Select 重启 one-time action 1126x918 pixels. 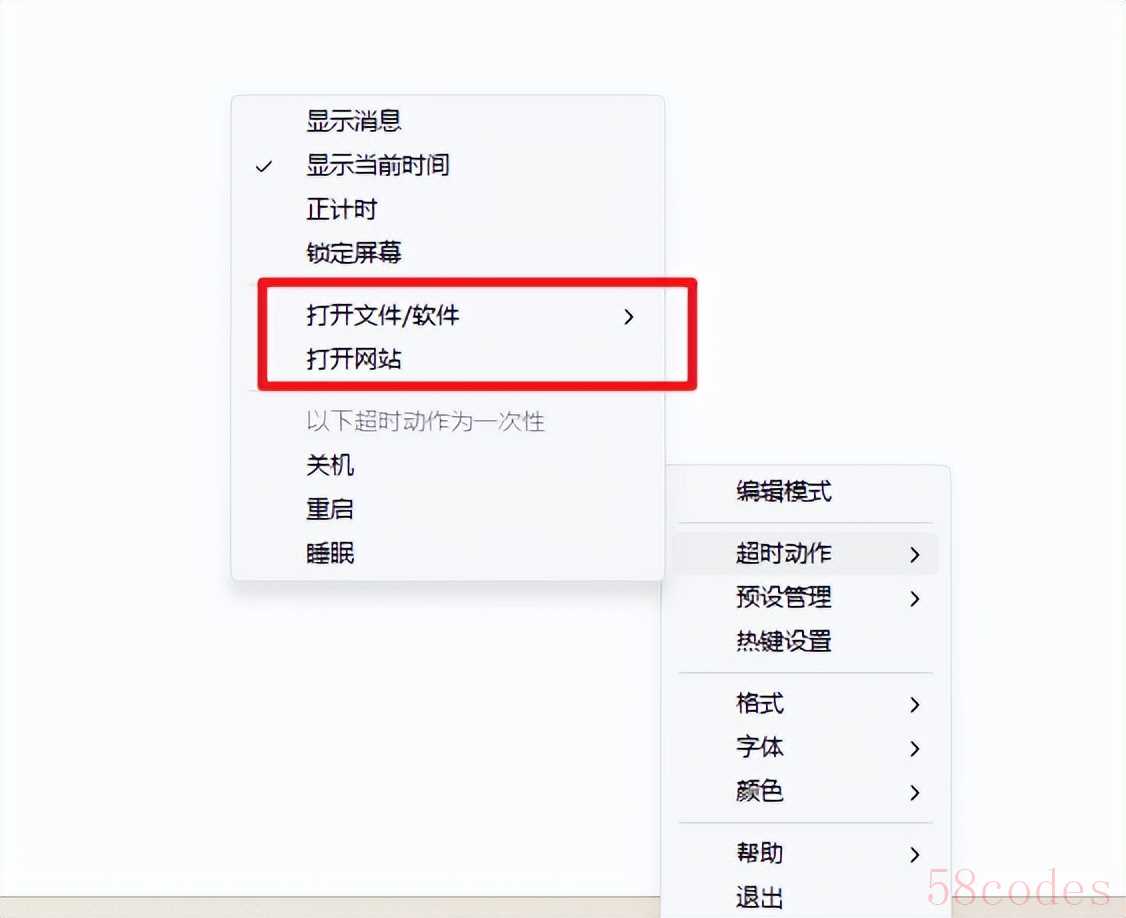point(448,509)
